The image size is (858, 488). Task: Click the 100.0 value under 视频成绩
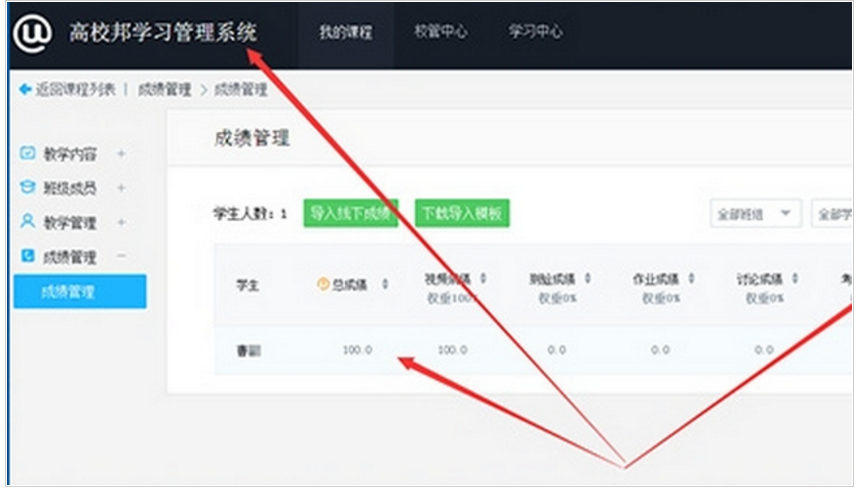(x=453, y=350)
